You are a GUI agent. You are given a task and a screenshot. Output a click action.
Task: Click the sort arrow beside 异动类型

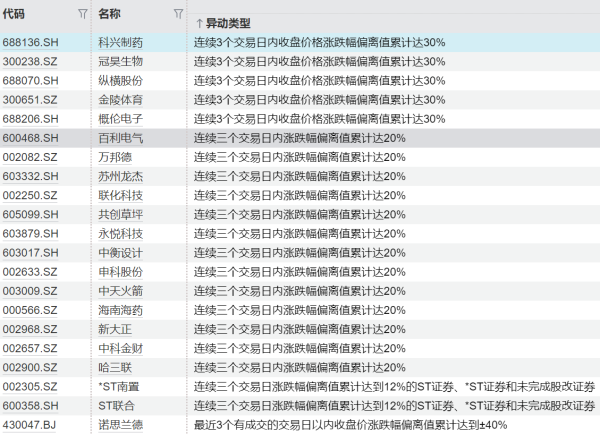198,22
